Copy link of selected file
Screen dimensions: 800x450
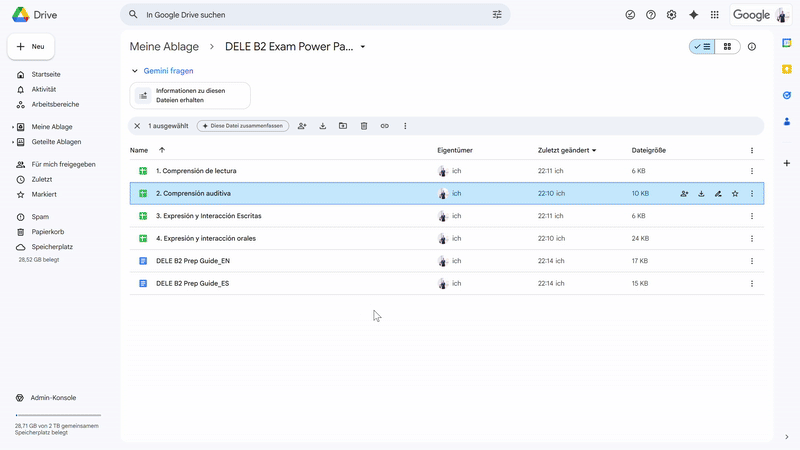[x=384, y=126]
